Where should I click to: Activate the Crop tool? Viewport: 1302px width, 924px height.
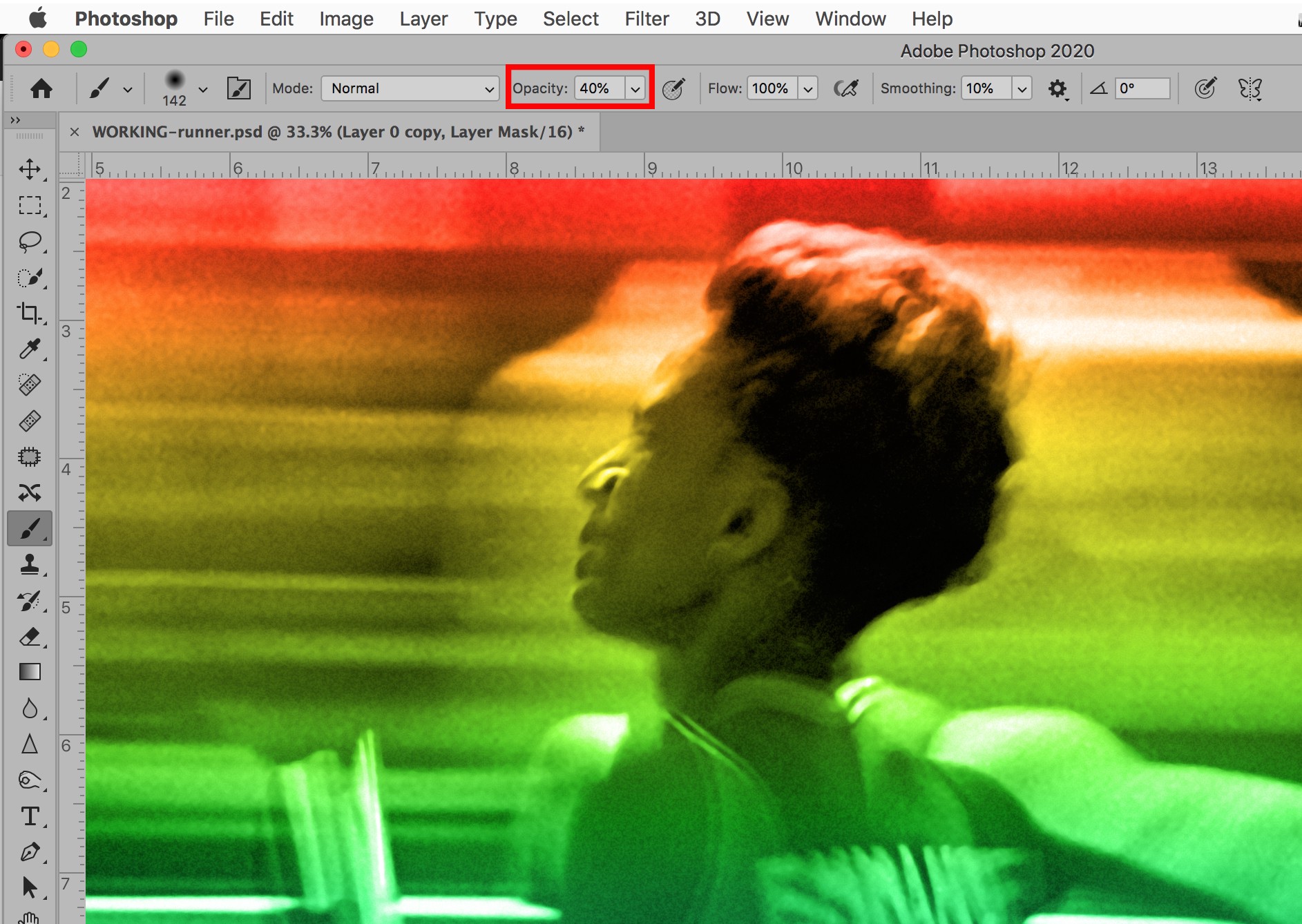pyautogui.click(x=30, y=313)
